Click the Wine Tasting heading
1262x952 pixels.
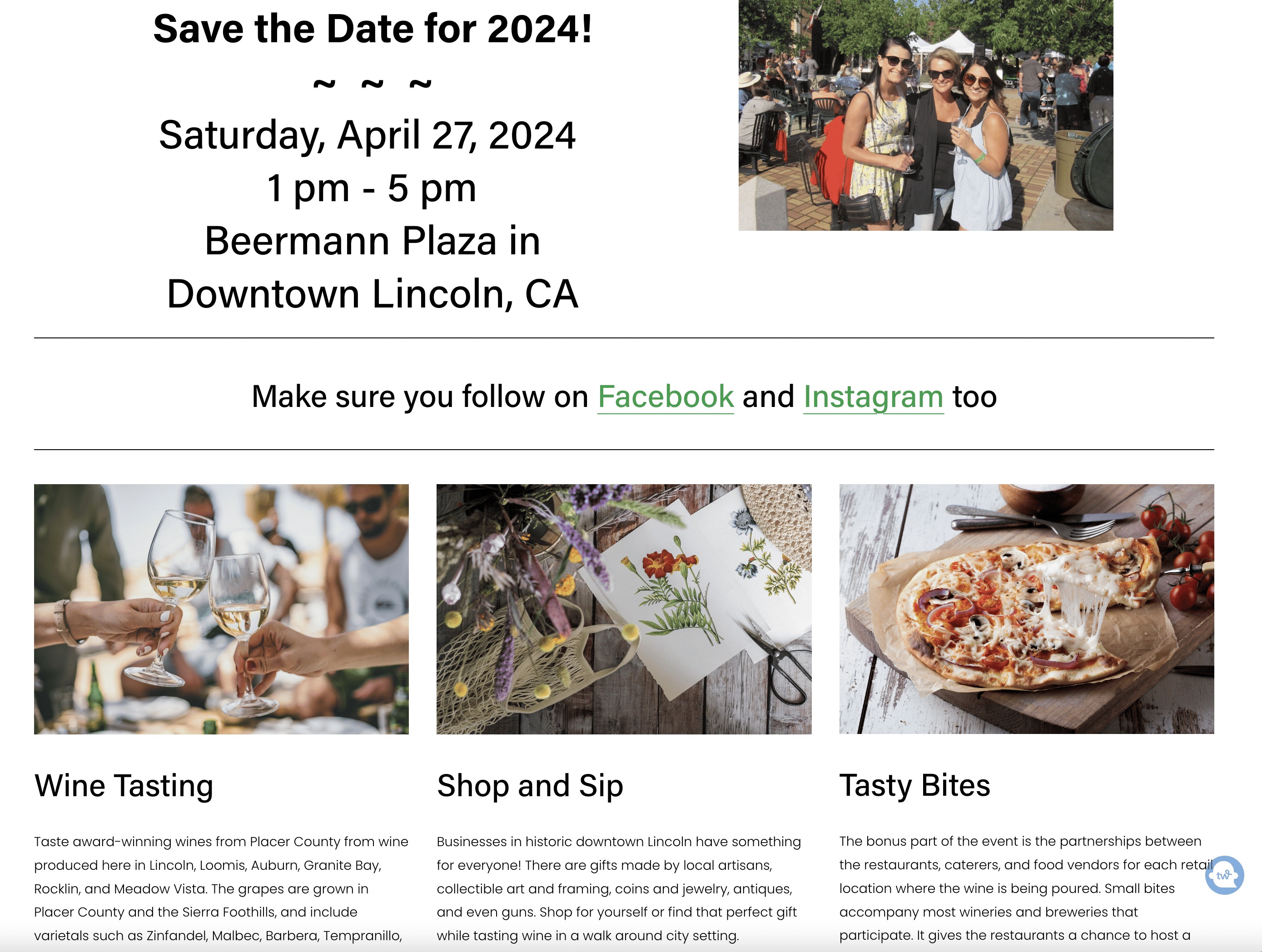click(124, 785)
